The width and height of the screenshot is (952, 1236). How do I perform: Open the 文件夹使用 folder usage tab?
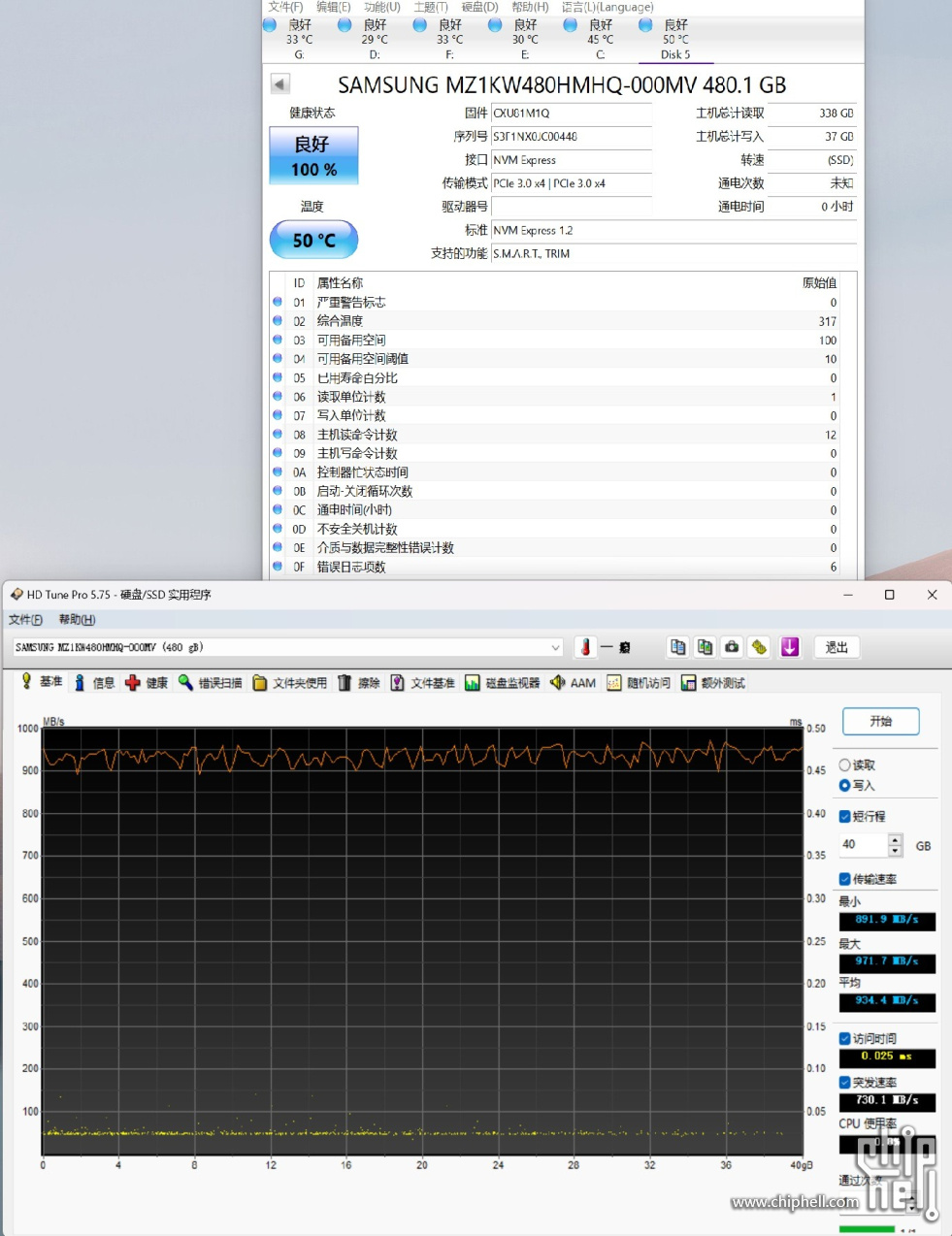pos(289,683)
